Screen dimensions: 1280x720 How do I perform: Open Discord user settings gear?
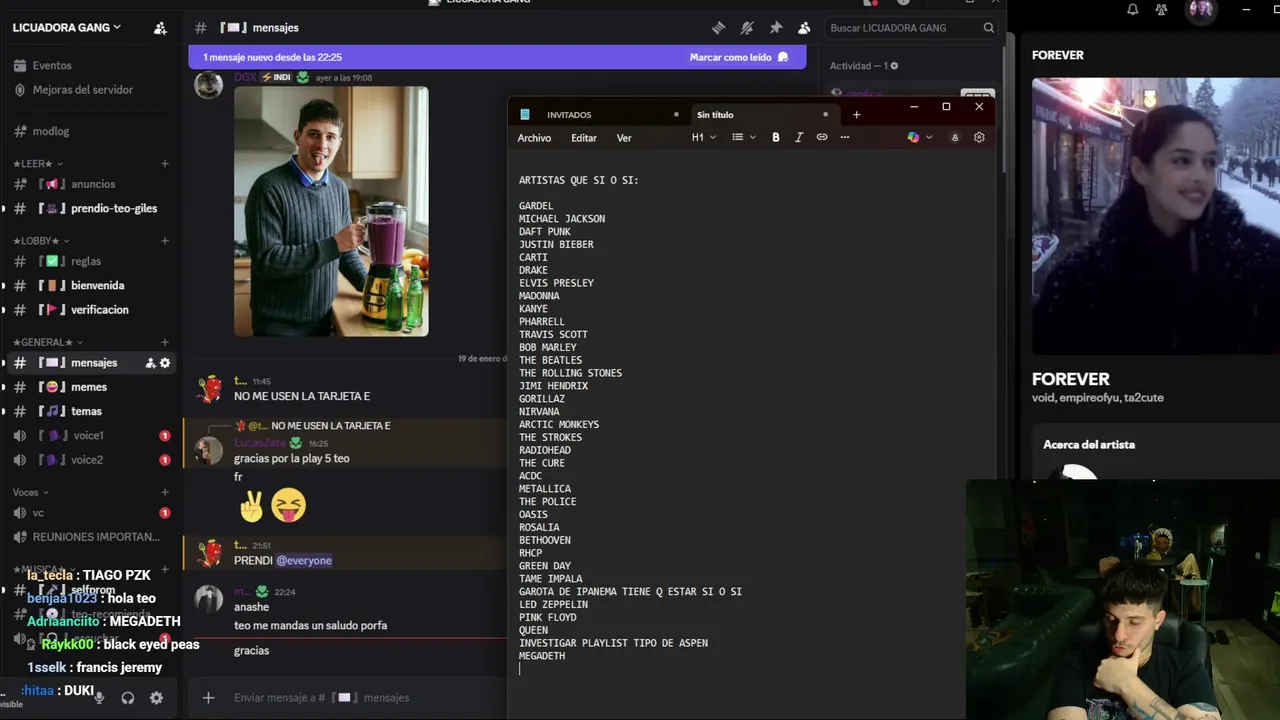point(156,698)
